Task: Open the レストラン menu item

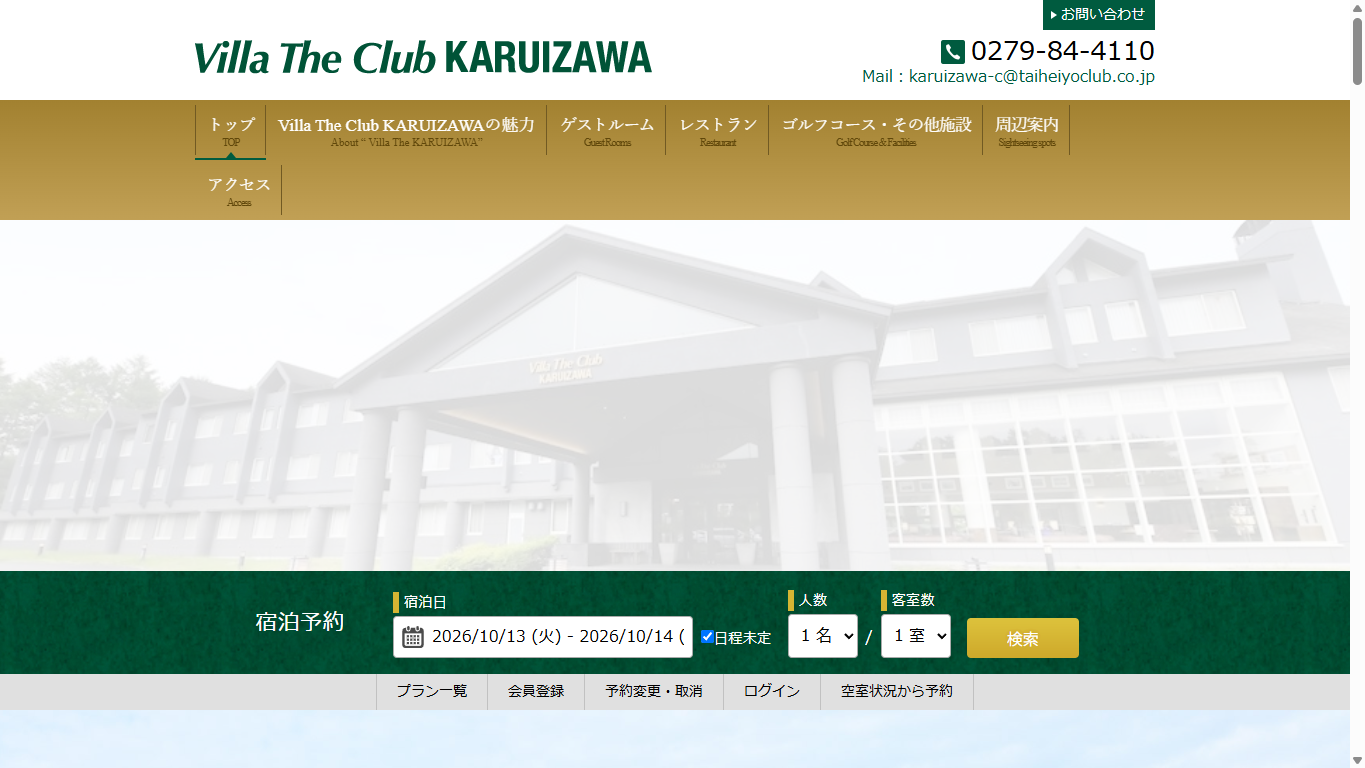Action: point(718,131)
